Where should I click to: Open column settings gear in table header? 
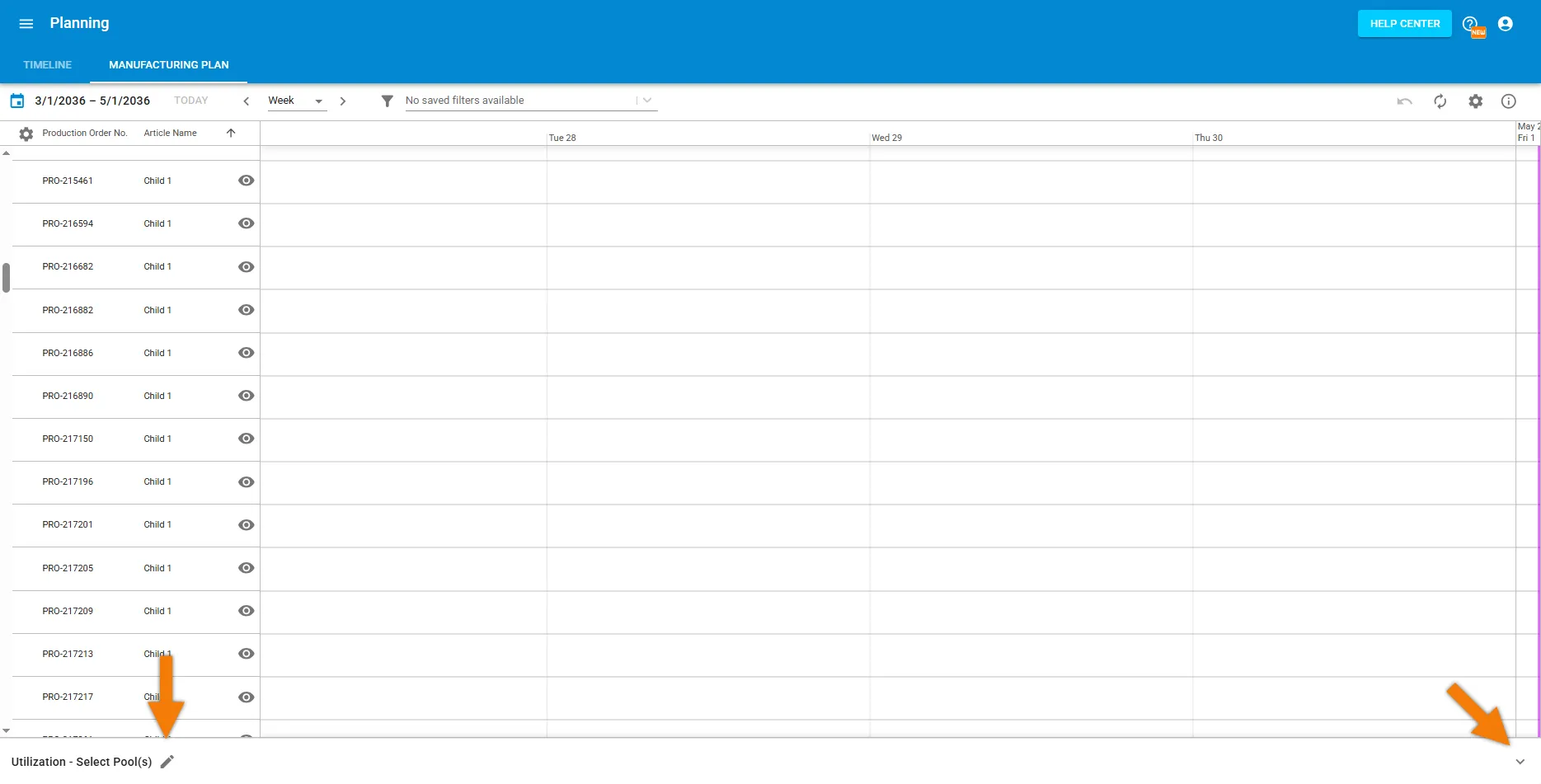point(26,134)
